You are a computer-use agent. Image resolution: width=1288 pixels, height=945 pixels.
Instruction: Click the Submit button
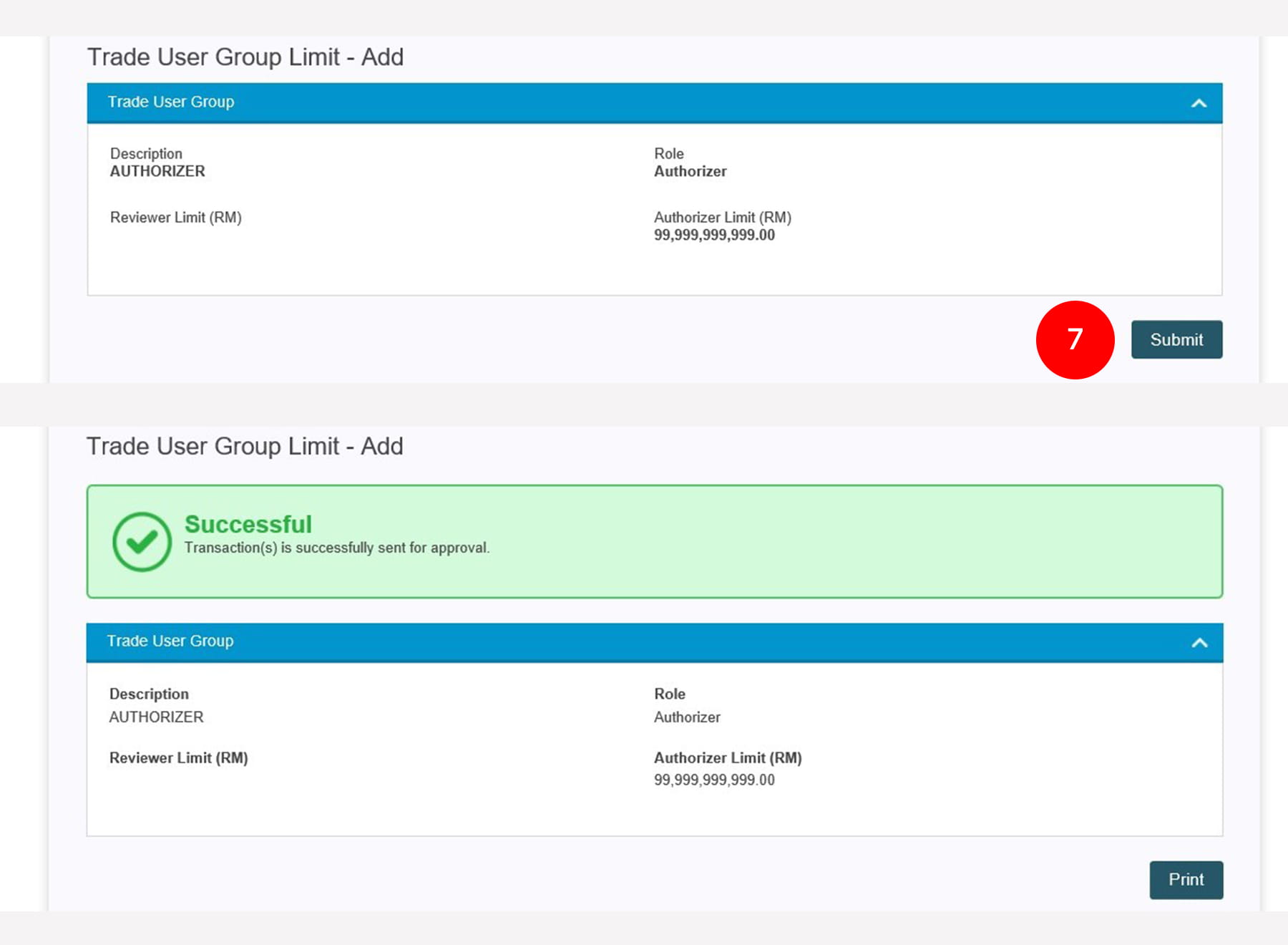pyautogui.click(x=1176, y=339)
